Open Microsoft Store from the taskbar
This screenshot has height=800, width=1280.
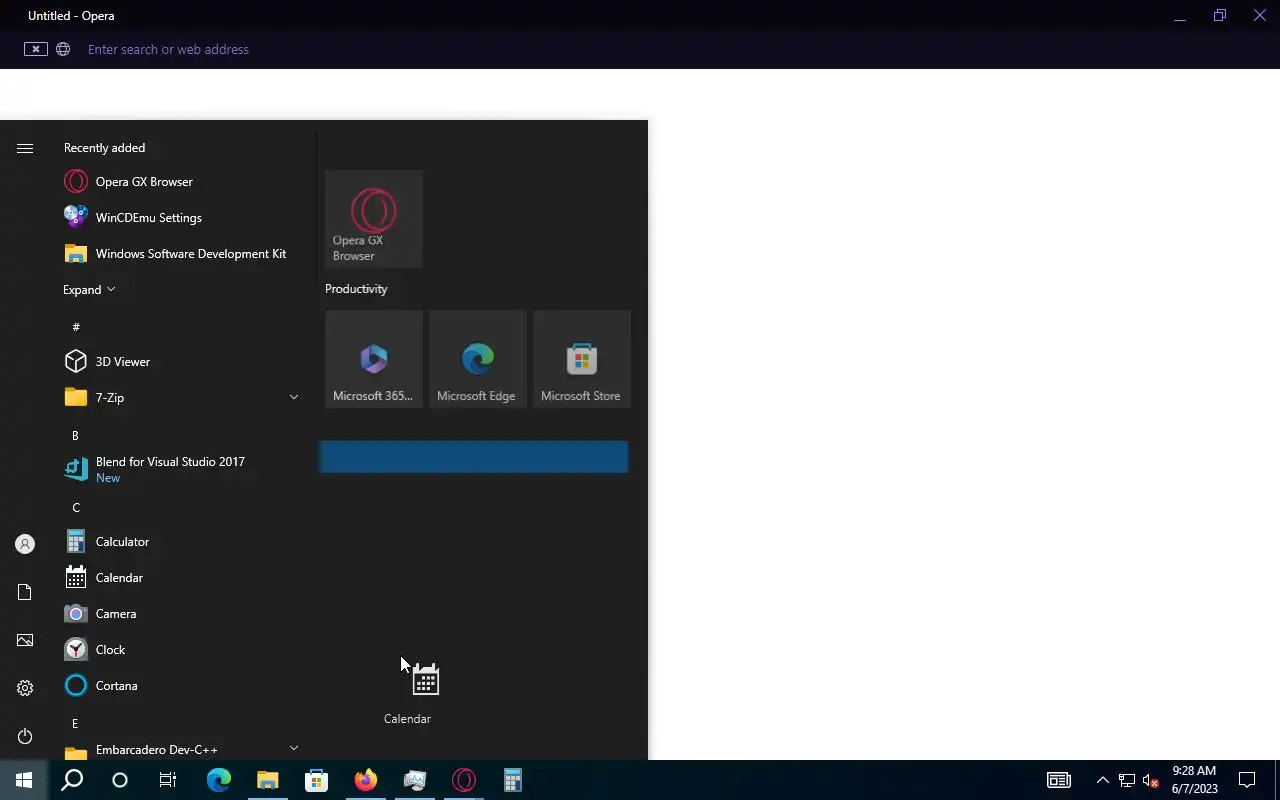pos(316,780)
